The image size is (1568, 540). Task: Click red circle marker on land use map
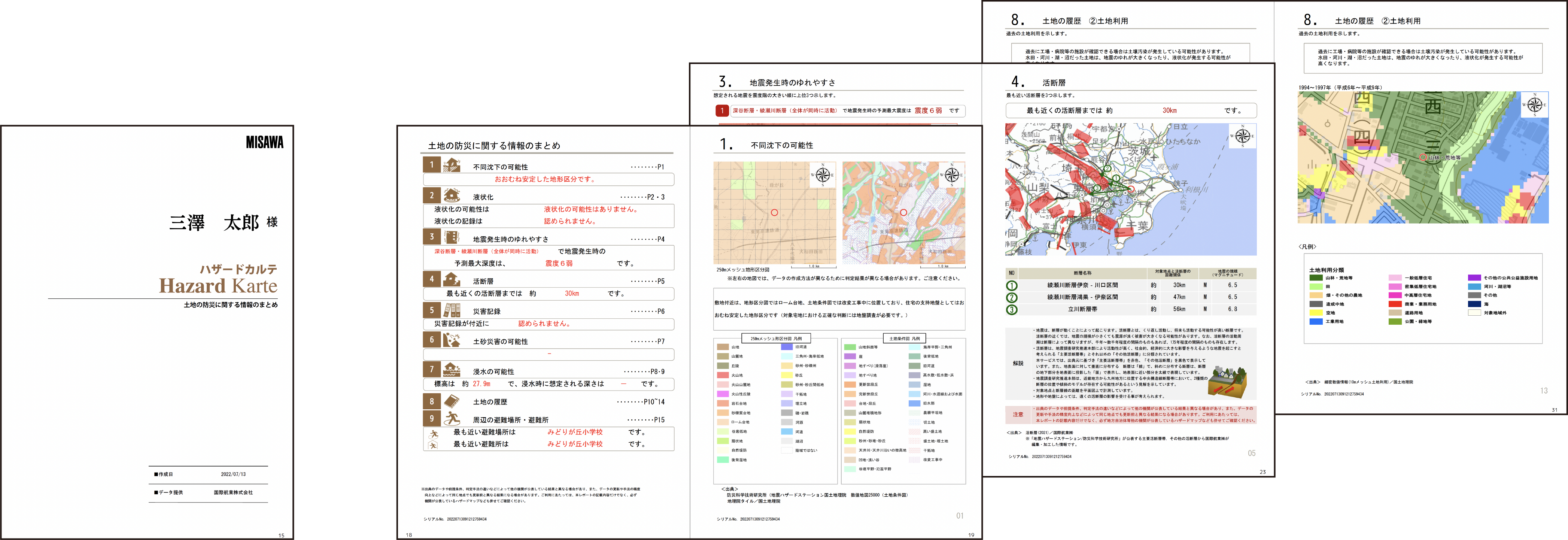pyautogui.click(x=1422, y=157)
